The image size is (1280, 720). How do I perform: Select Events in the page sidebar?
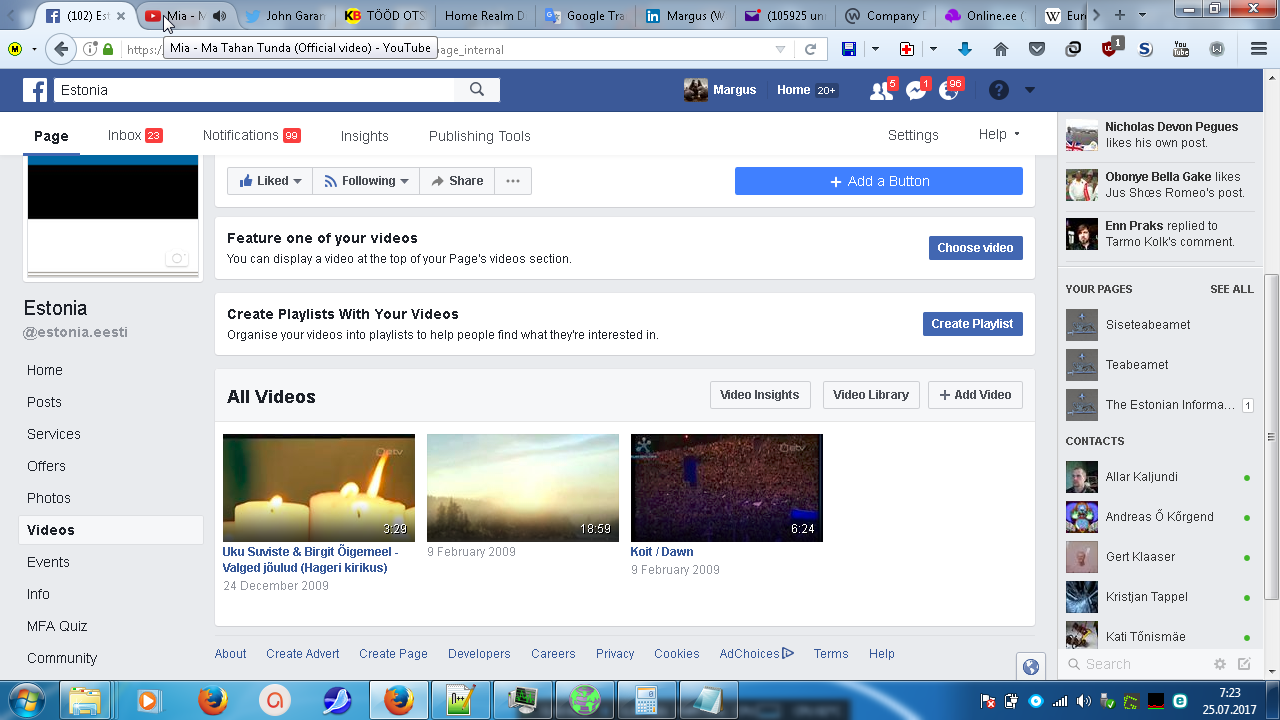[48, 562]
